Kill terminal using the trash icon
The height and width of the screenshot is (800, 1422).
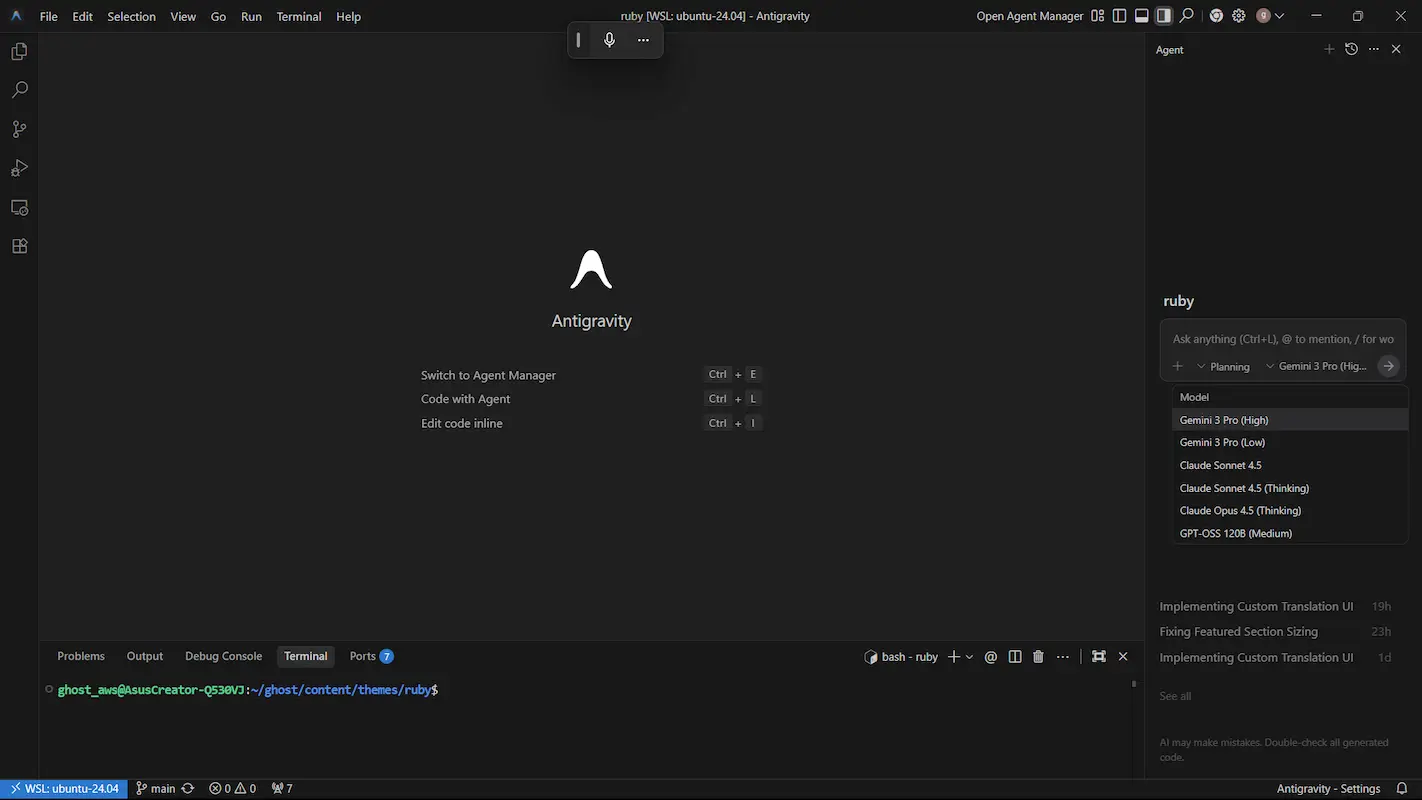(x=1038, y=657)
